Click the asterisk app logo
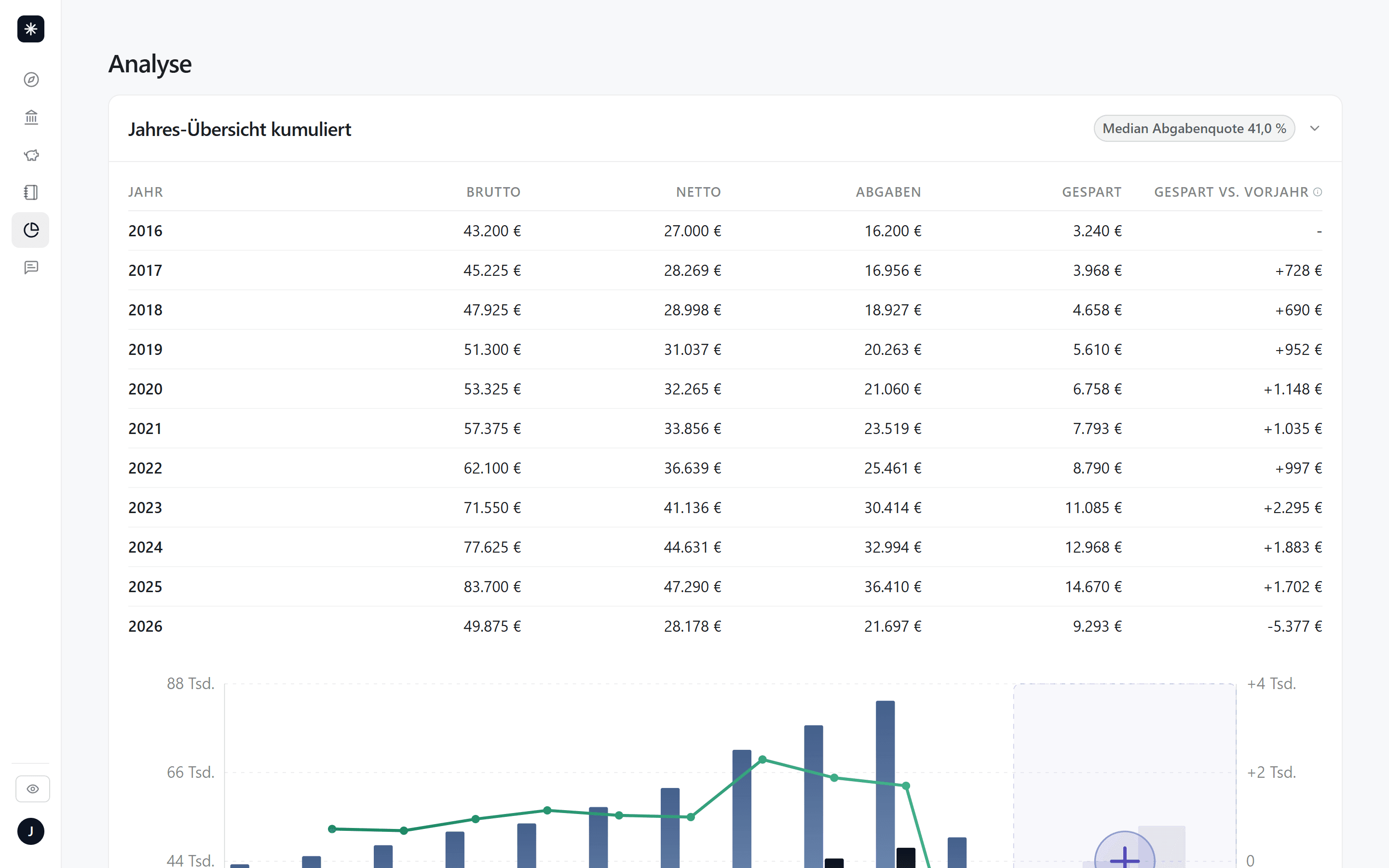The width and height of the screenshot is (1389, 868). 31,29
